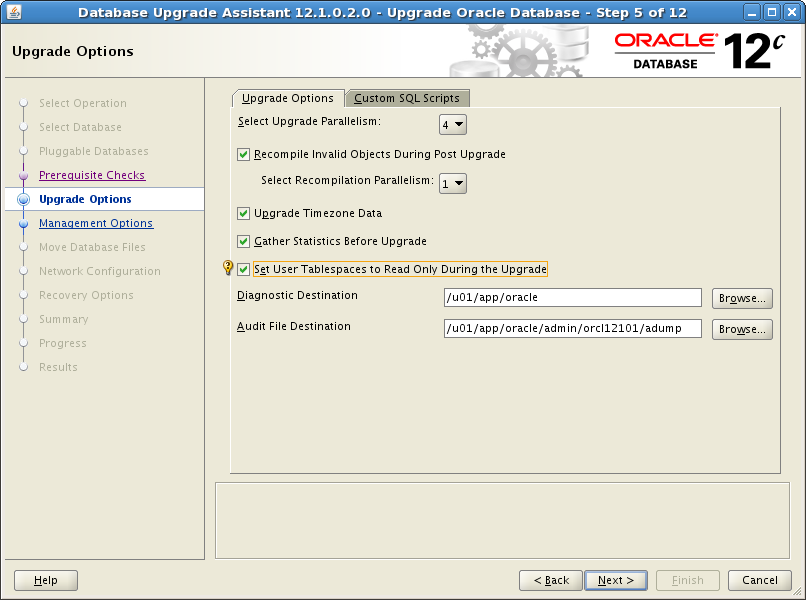The width and height of the screenshot is (806, 600).
Task: Switch to Custom SQL Scripts tab
Action: pos(407,98)
